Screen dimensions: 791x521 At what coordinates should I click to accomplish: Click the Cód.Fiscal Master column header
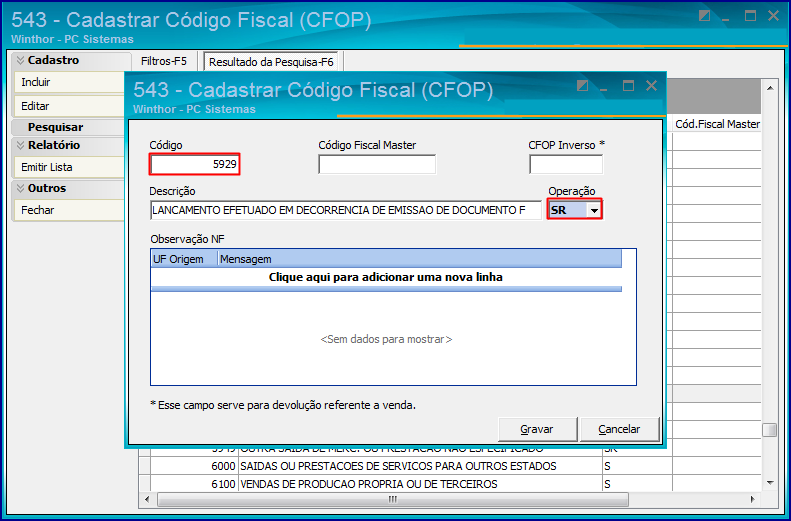pyautogui.click(x=717, y=124)
